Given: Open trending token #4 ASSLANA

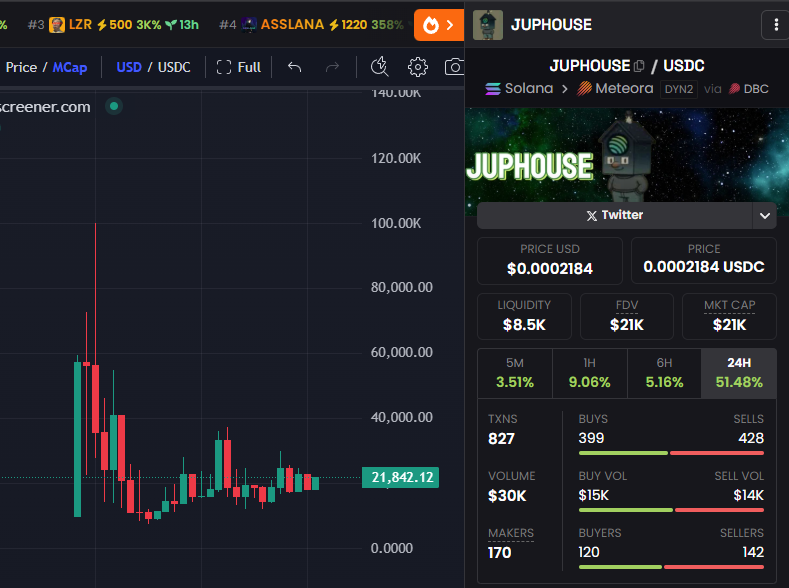Looking at the screenshot, I should click(x=311, y=25).
